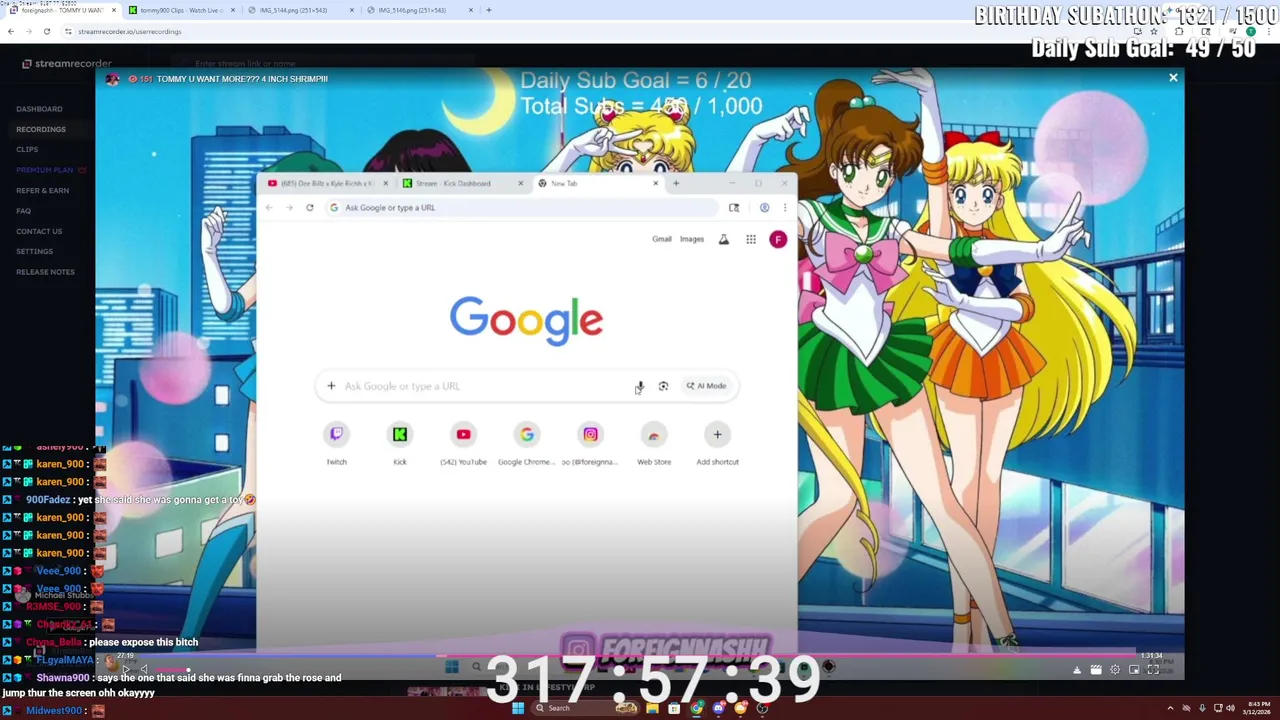This screenshot has width=1280, height=720.
Task: Click inner Chrome profile icon
Action: click(x=764, y=207)
